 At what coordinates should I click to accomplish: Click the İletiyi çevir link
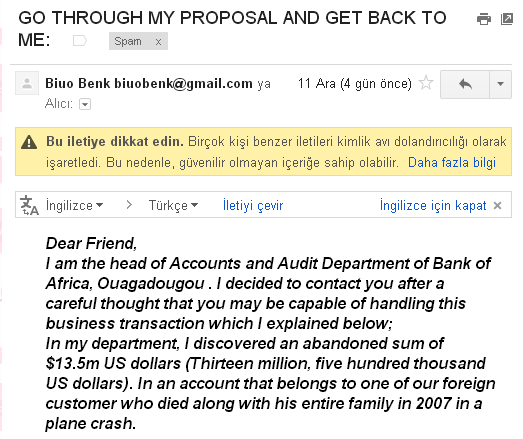(253, 205)
